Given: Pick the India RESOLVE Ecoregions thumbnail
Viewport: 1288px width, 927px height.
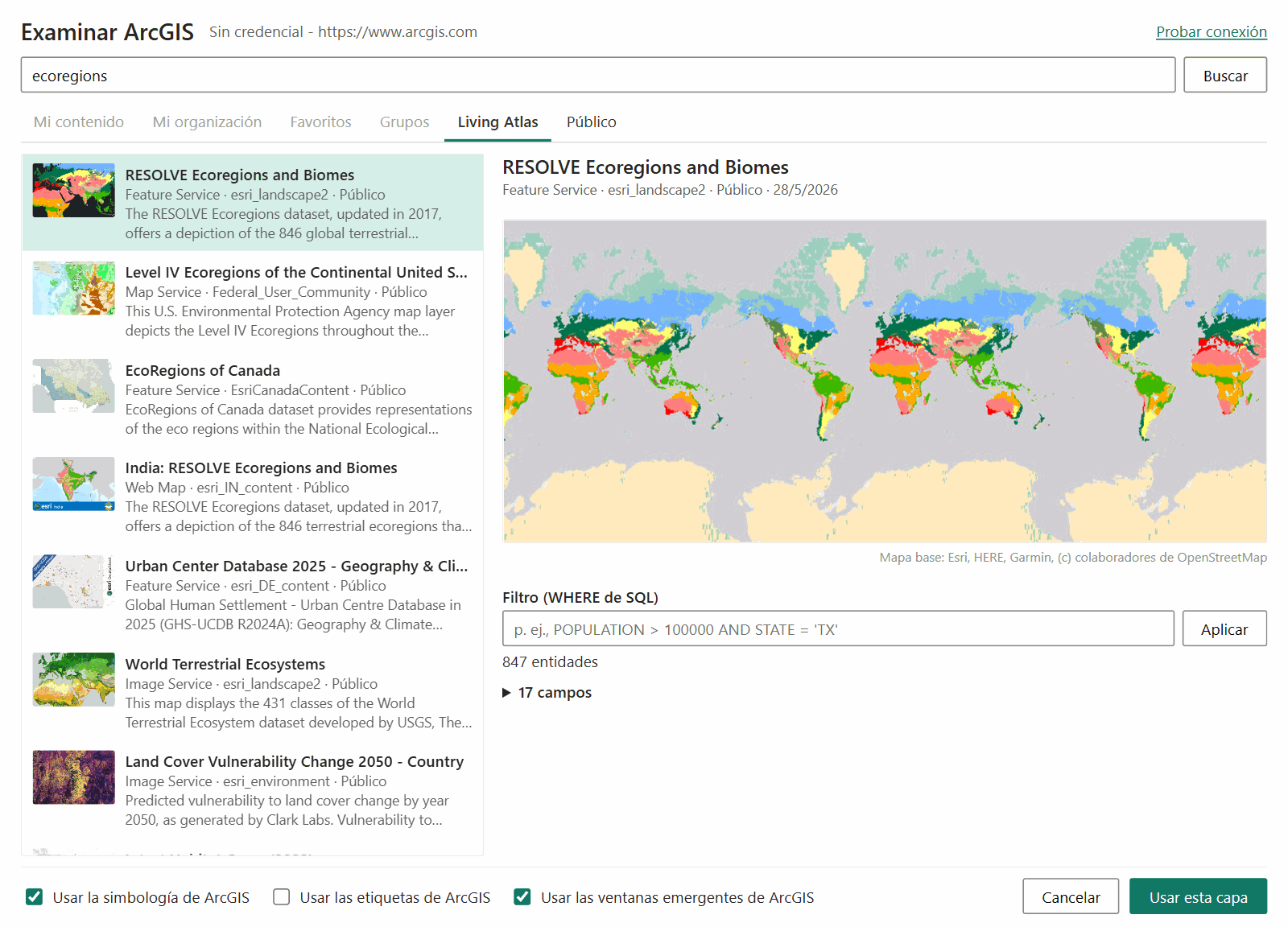Looking at the screenshot, I should point(73,484).
